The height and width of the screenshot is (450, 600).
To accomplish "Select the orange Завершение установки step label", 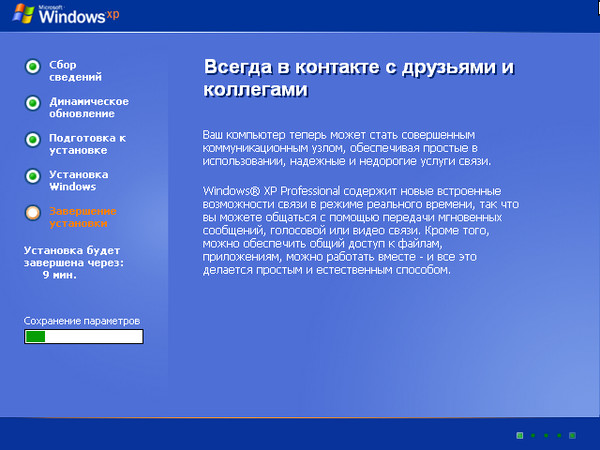I will point(83,217).
